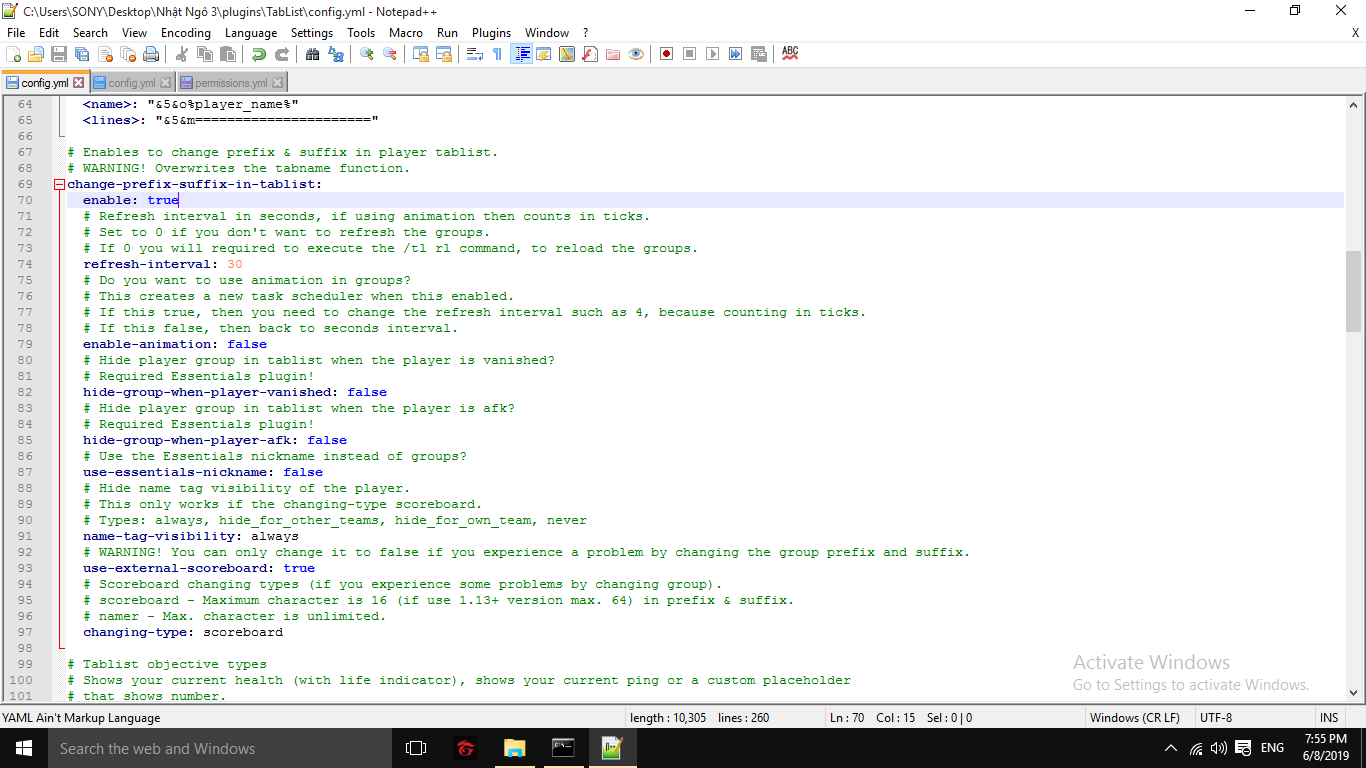The image size is (1366, 768).
Task: Close the active config.yml tab
Action: [79, 83]
